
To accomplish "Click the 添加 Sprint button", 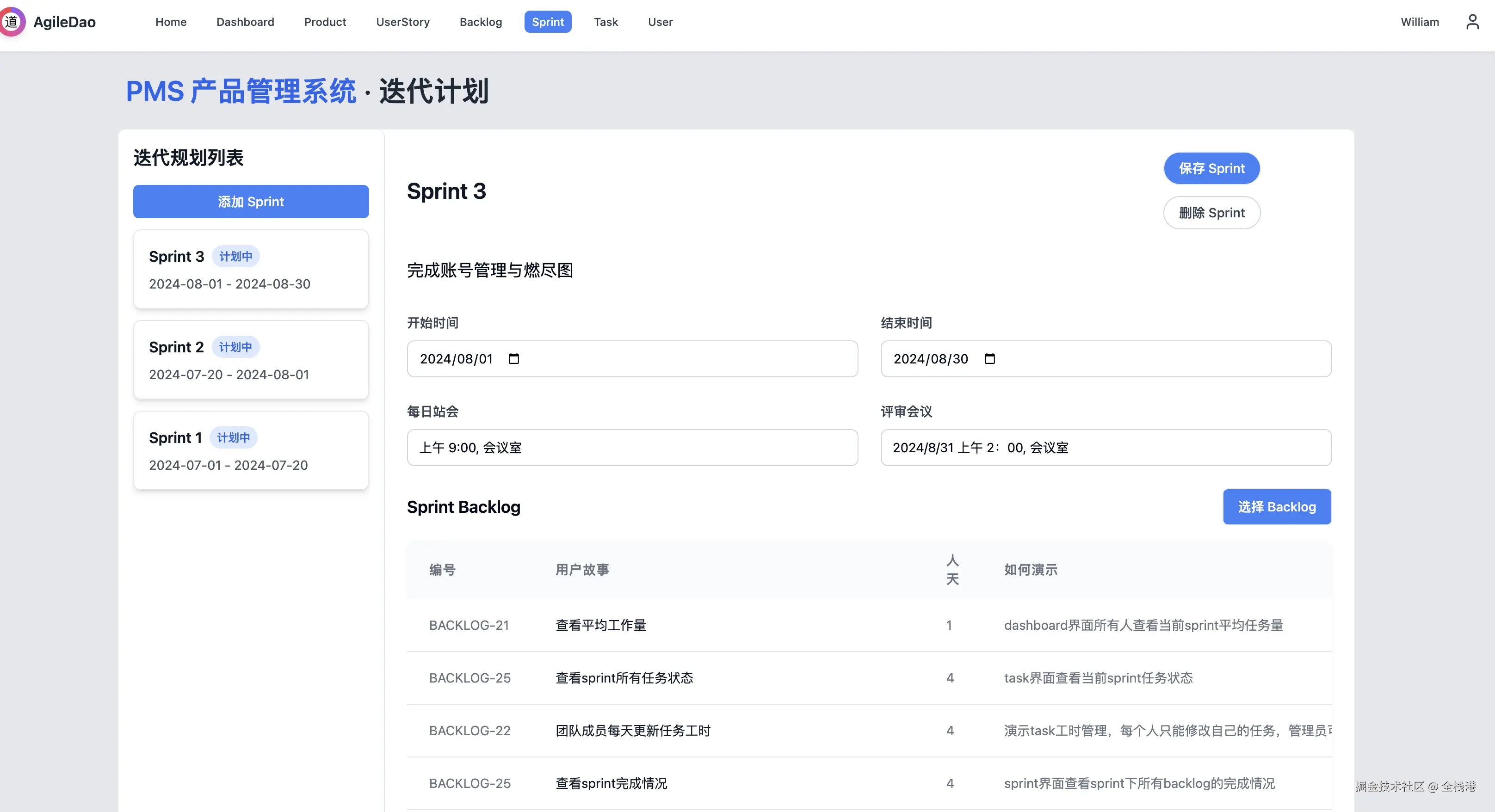I will click(250, 201).
